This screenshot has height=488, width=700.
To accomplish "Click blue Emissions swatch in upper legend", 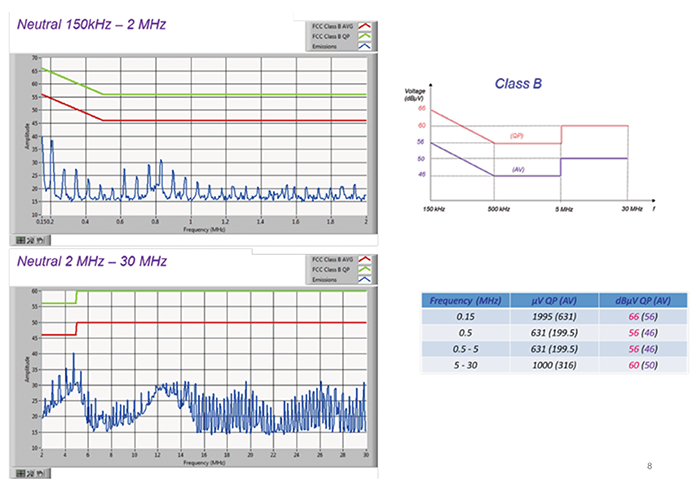I will coord(364,45).
